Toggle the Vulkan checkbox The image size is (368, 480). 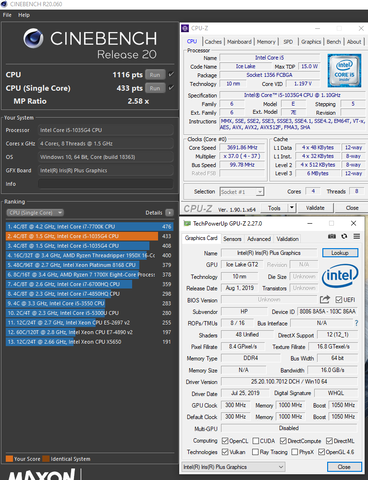pos(225,452)
